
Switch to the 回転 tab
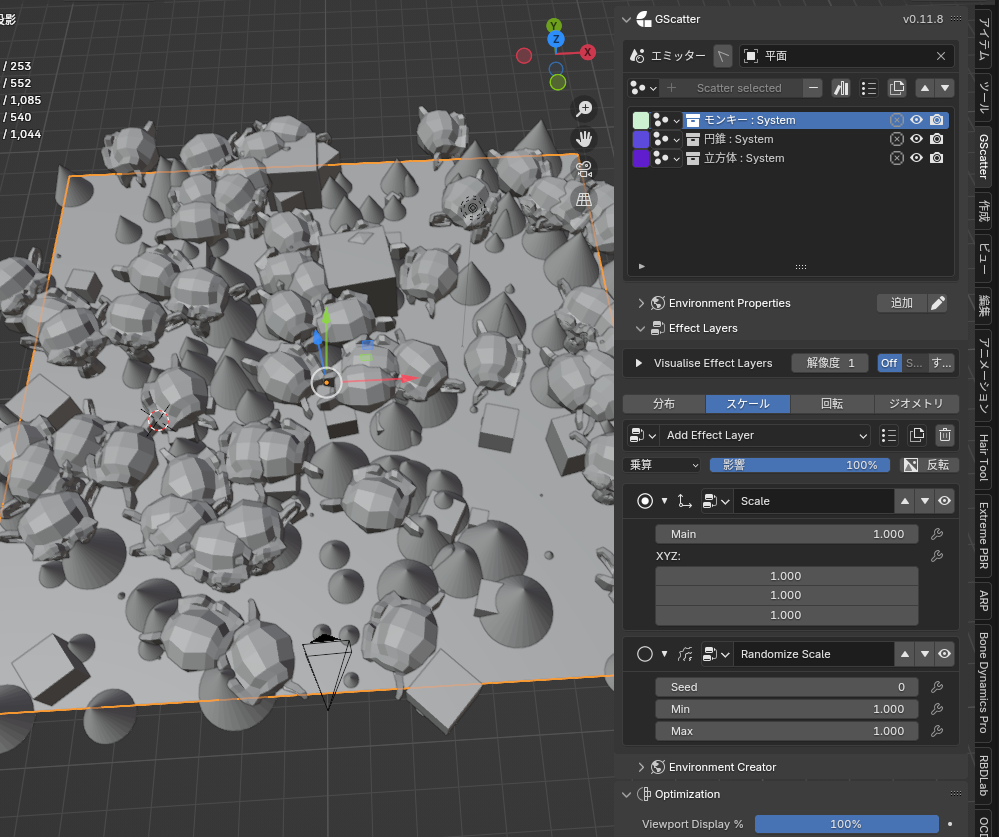831,403
